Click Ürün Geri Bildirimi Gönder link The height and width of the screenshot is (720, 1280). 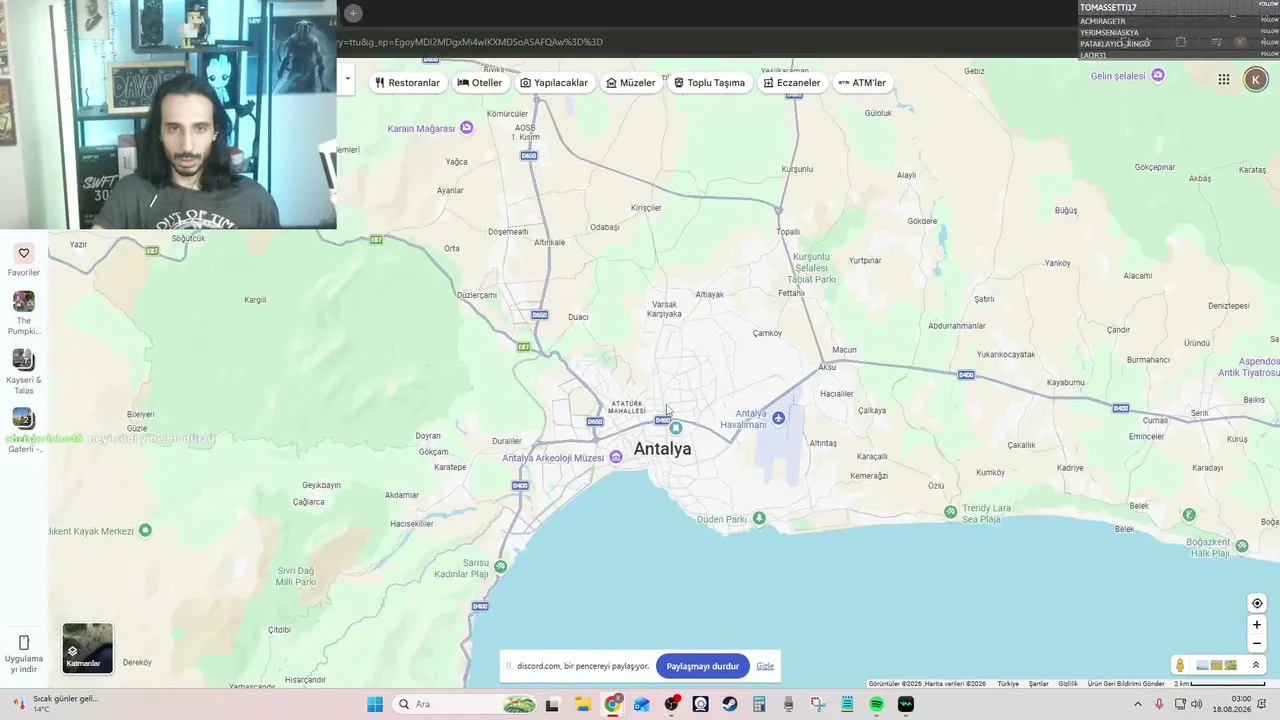pos(1126,684)
